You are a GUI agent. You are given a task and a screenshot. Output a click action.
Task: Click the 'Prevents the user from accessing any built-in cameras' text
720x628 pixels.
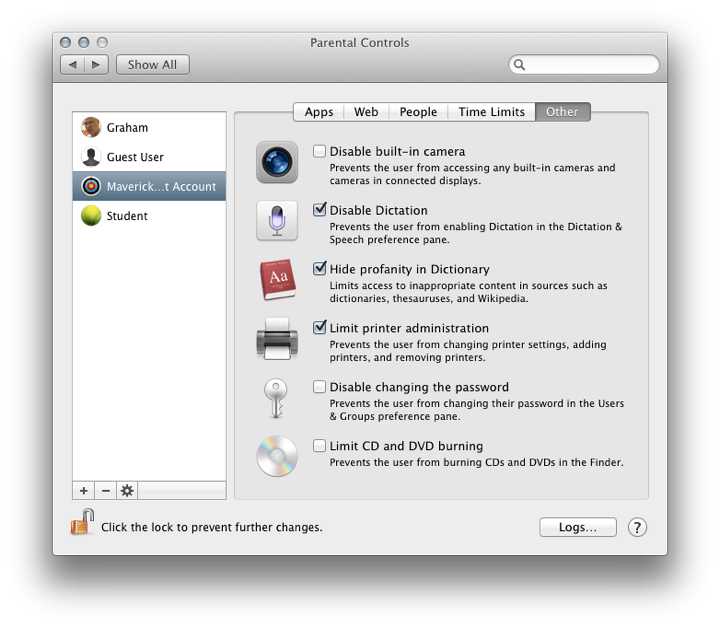click(472, 174)
